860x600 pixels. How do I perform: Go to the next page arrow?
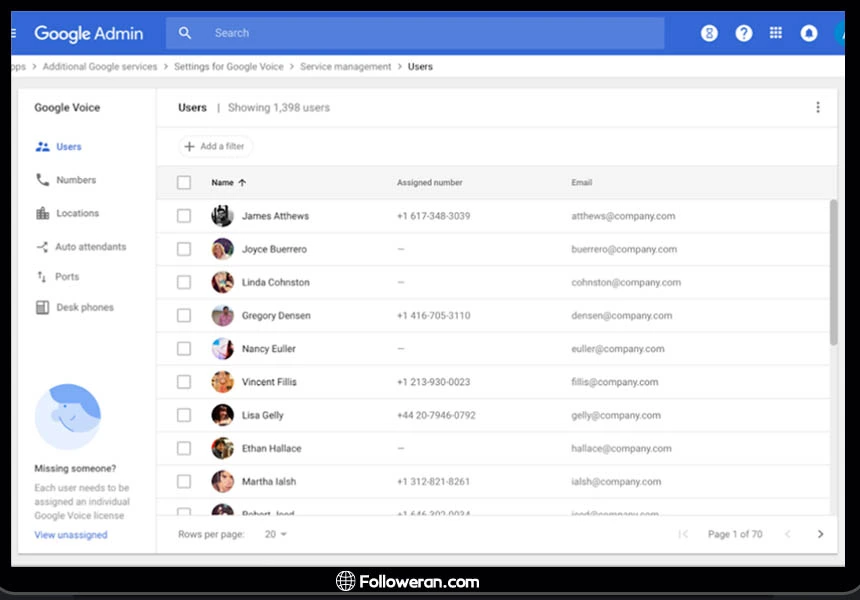click(821, 534)
